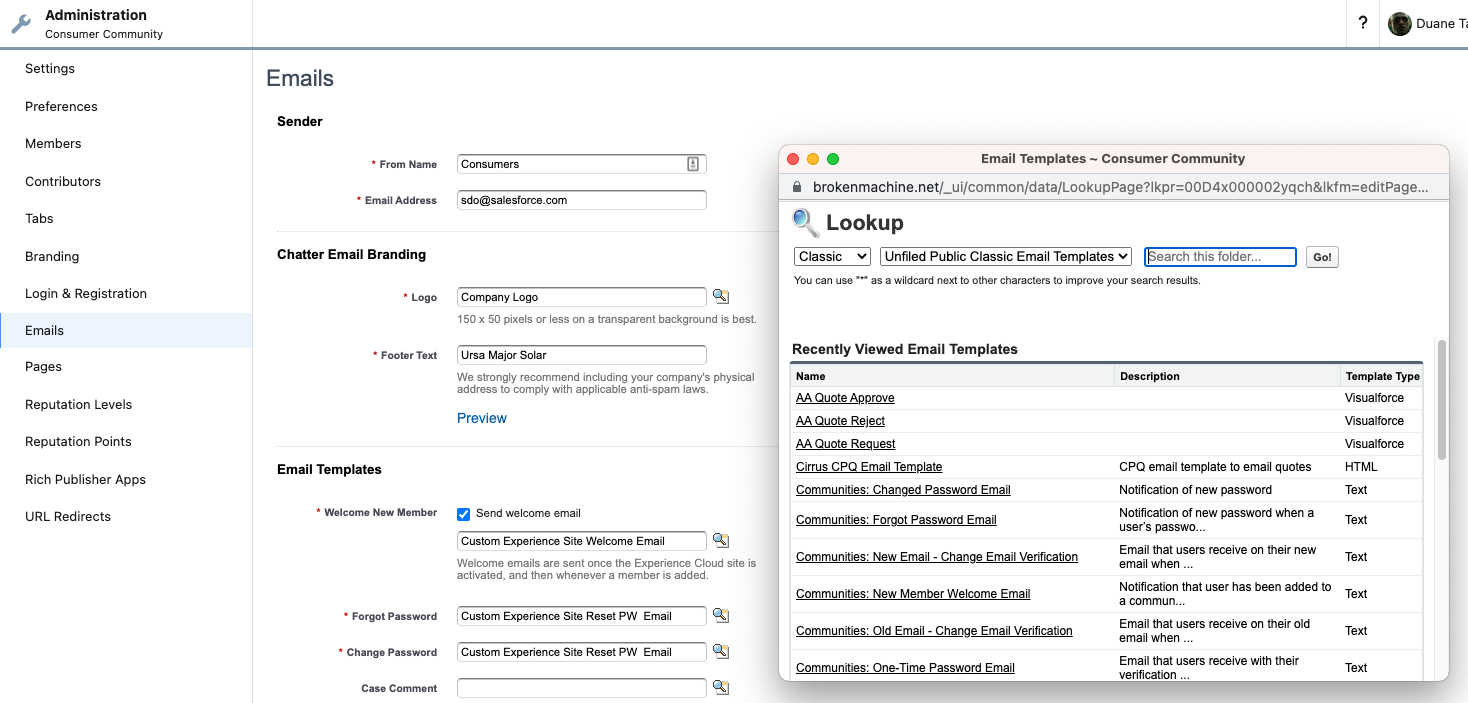Open lookup icon for Case Comment template

(x=720, y=688)
